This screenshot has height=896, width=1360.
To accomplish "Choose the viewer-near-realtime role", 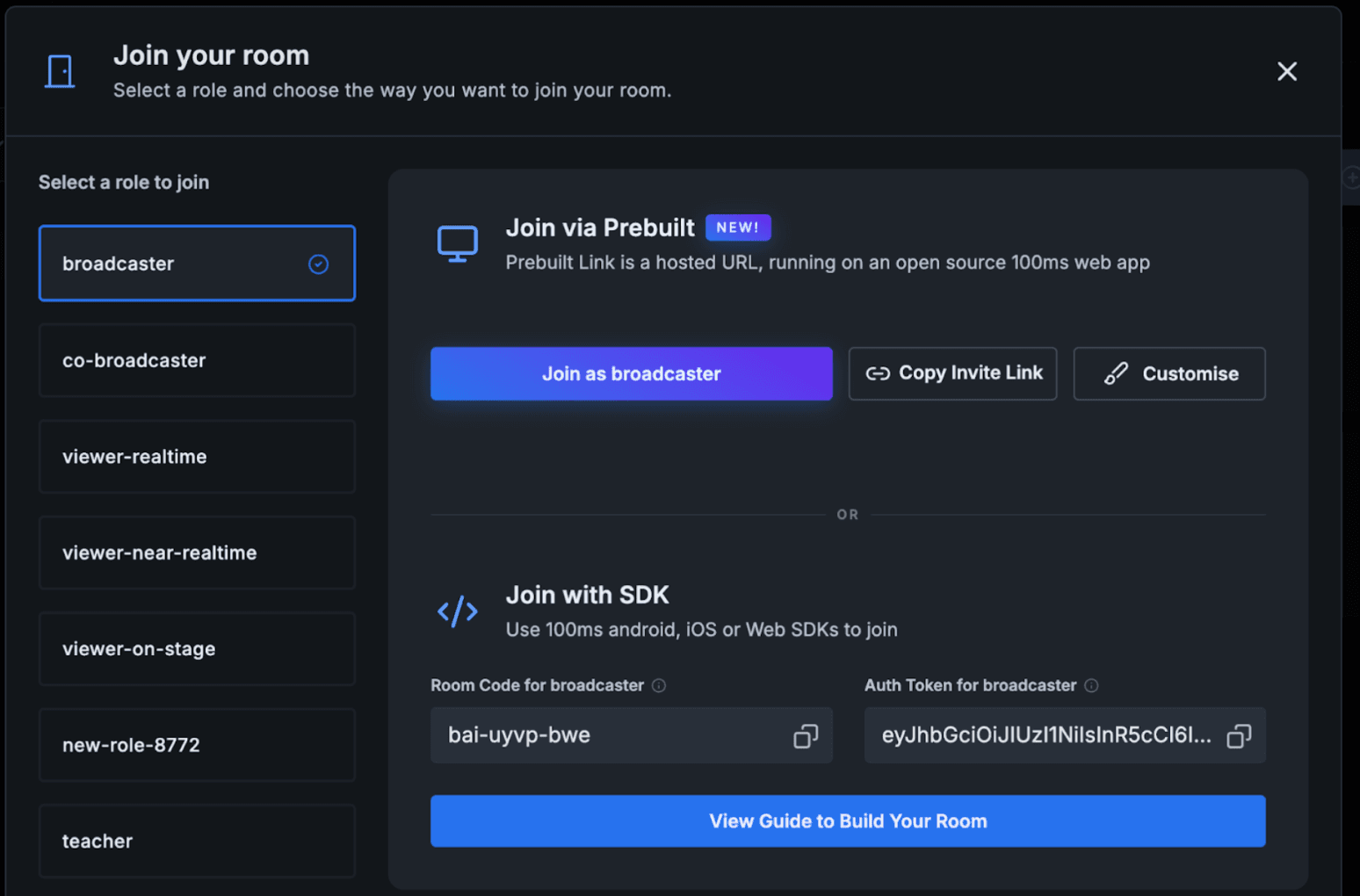I will pos(197,553).
